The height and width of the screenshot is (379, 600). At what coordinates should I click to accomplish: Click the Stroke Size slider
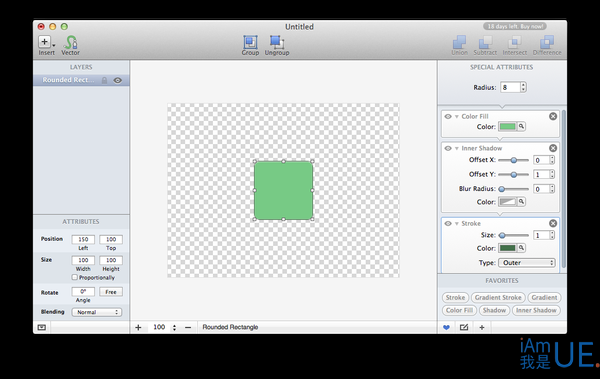pyautogui.click(x=514, y=235)
